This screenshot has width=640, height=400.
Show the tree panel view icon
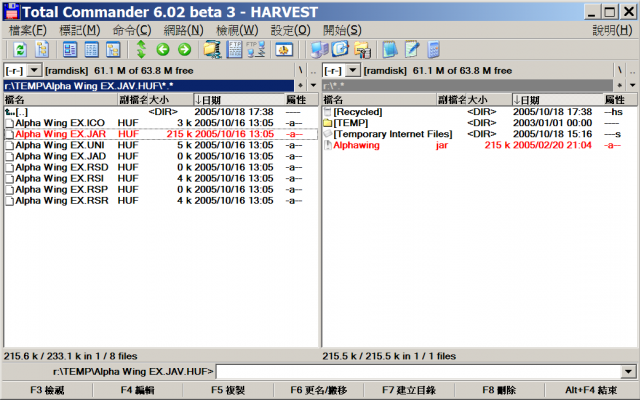point(113,50)
